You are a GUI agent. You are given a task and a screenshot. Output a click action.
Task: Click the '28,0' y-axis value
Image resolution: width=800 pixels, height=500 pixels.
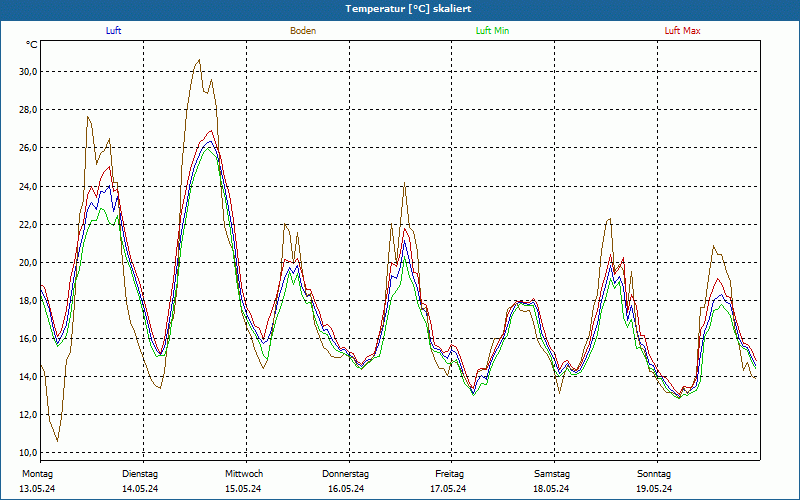pos(28,110)
